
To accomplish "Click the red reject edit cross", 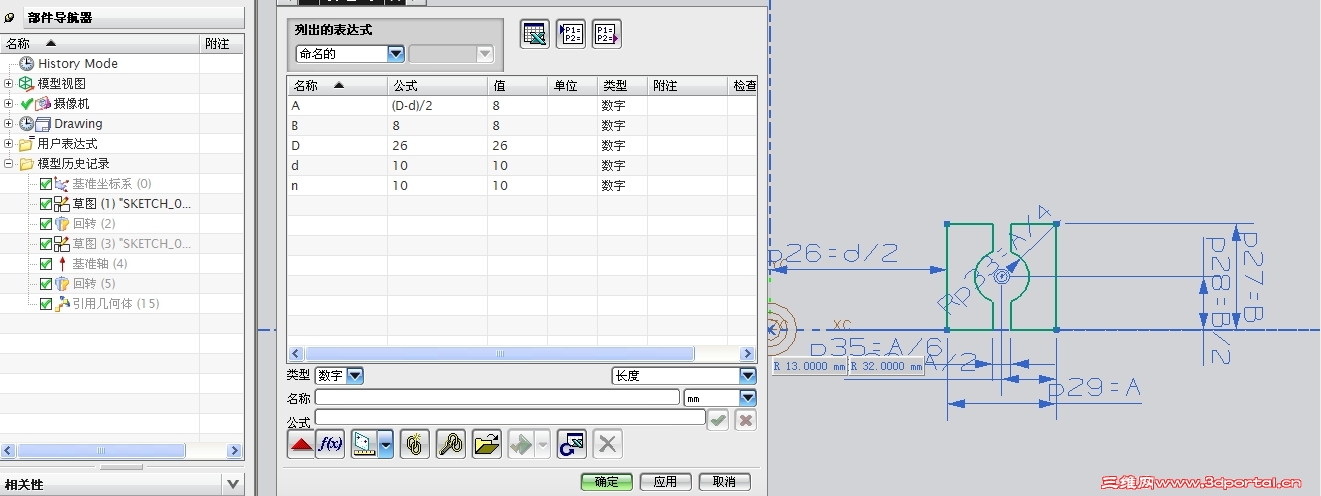I will 746,420.
